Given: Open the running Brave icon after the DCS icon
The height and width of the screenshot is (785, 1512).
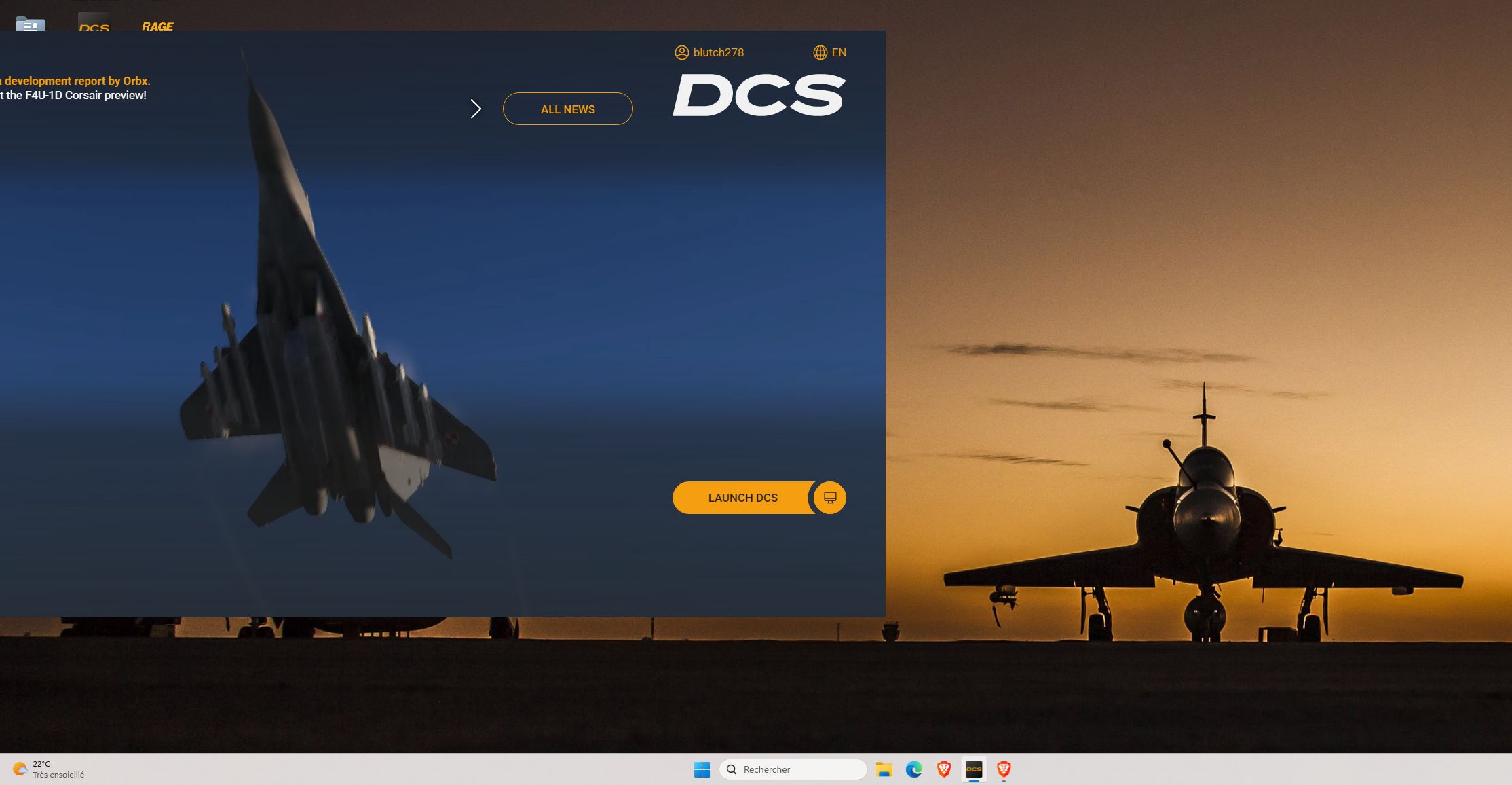Looking at the screenshot, I should (1004, 769).
